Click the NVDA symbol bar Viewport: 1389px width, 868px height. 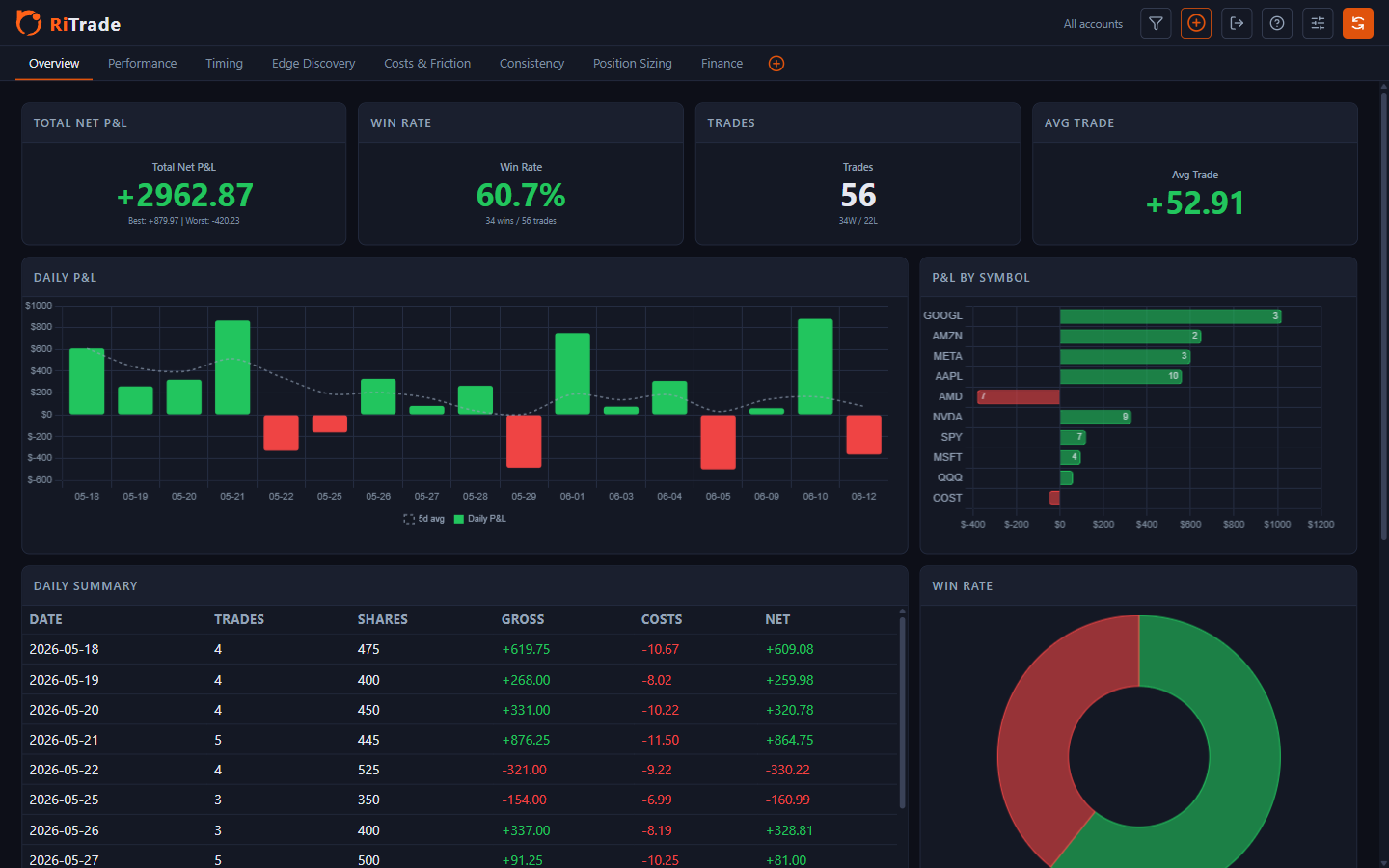pos(1096,417)
